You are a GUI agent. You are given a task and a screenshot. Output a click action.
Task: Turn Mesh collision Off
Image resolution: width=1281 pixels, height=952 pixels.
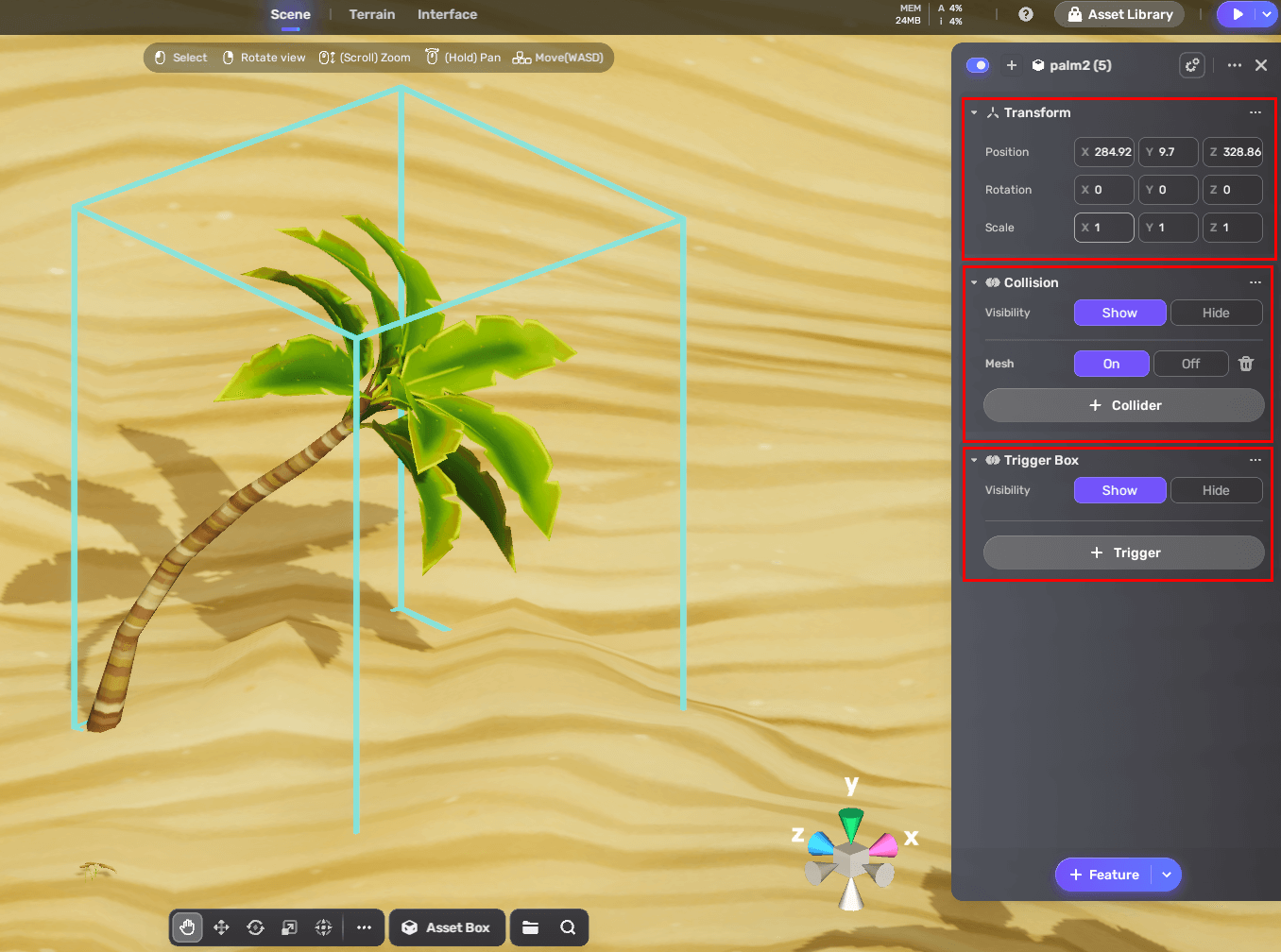click(x=1190, y=364)
